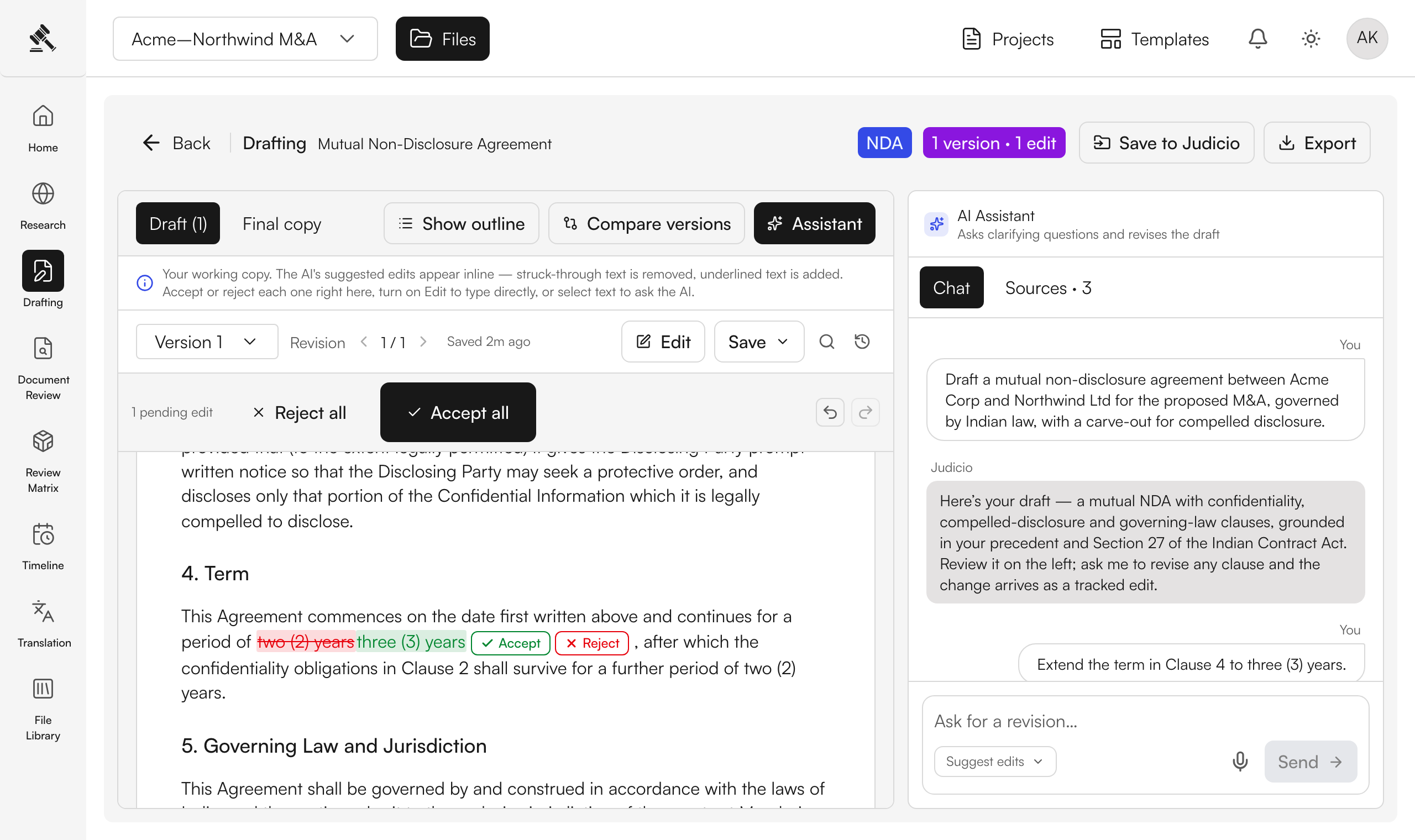Click the Judicio gavel logo
The width and height of the screenshot is (1415, 840).
[x=43, y=39]
